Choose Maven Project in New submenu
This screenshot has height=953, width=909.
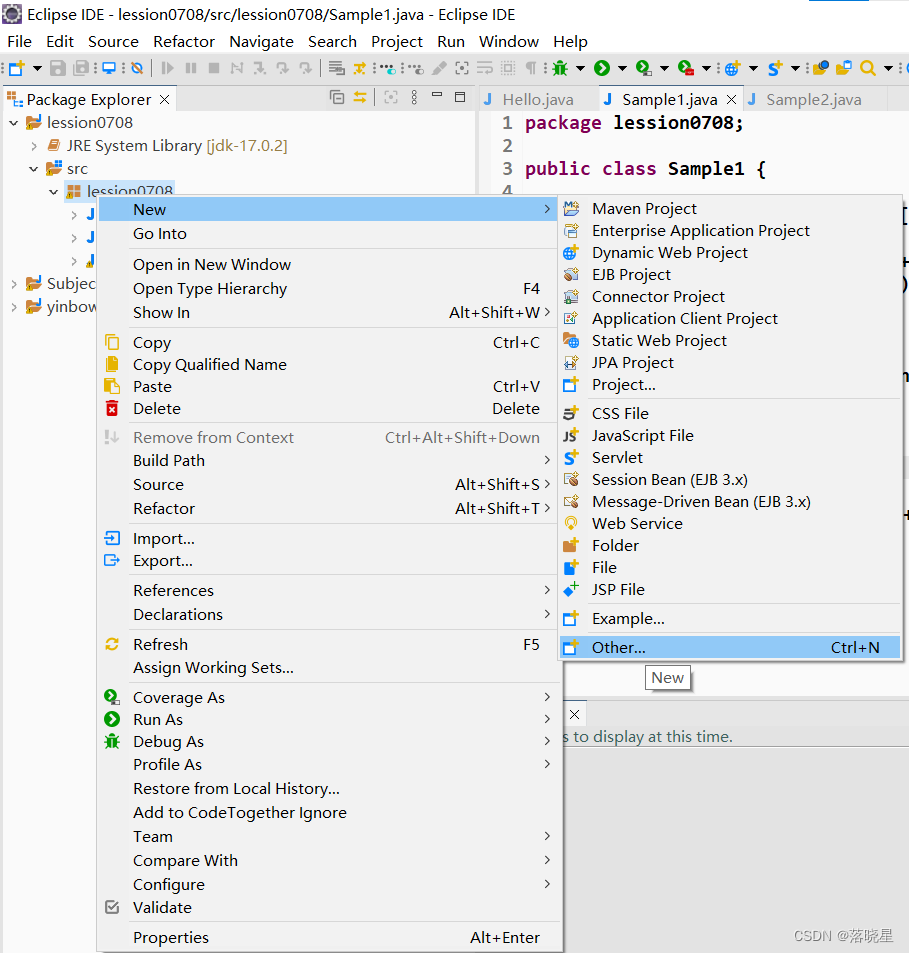[729, 208]
